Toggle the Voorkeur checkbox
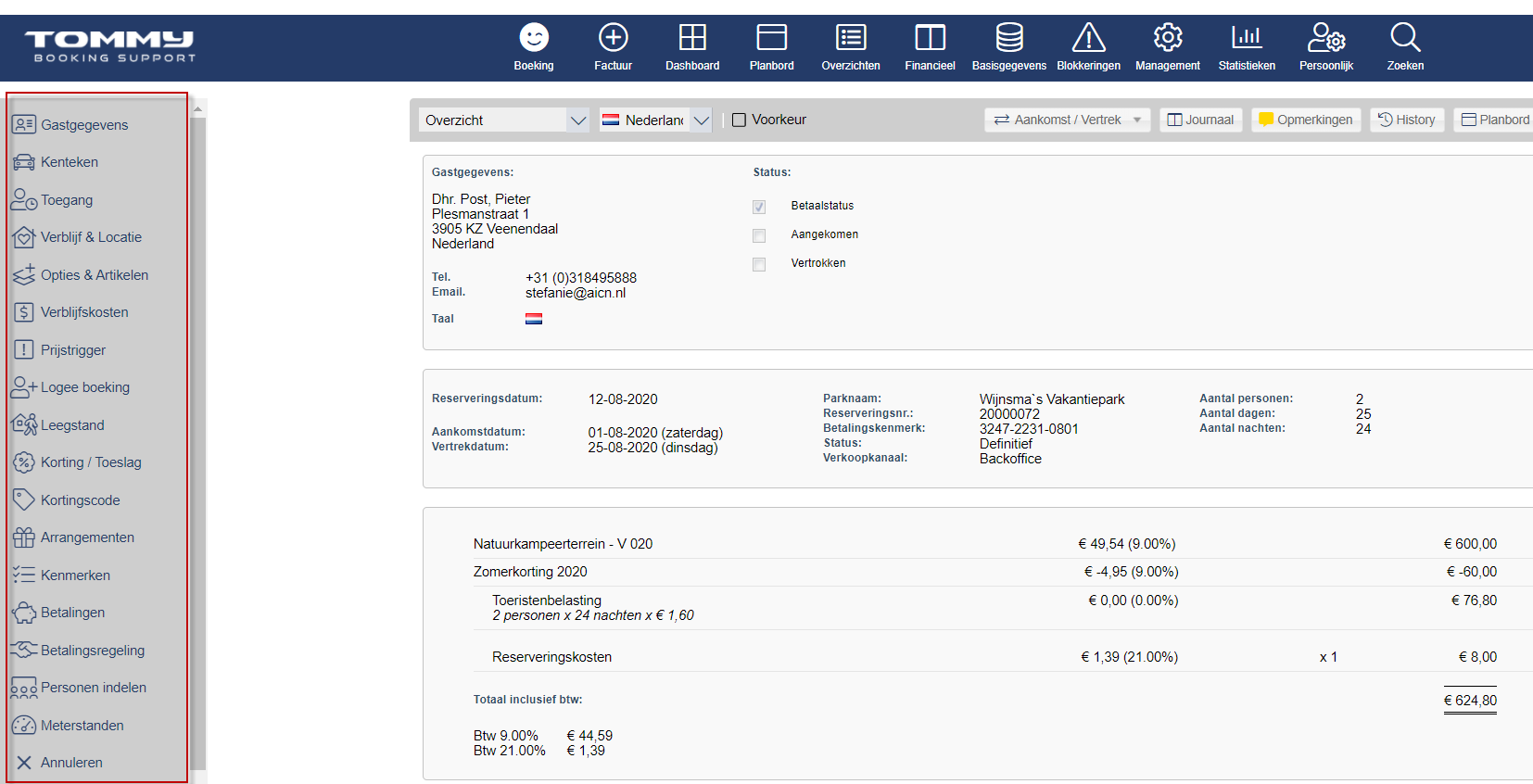1533x784 pixels. [739, 120]
